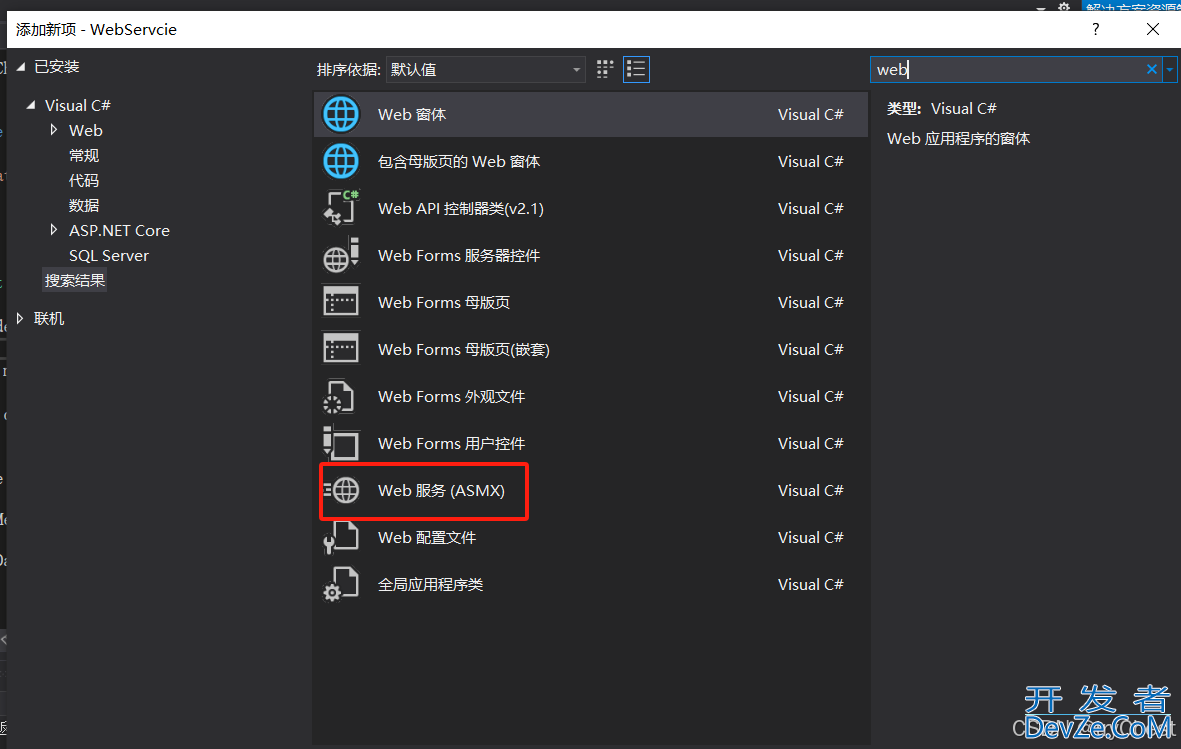Image resolution: width=1181 pixels, height=749 pixels.
Task: Expand the ASP.NET Core node arrow
Action: coord(53,230)
